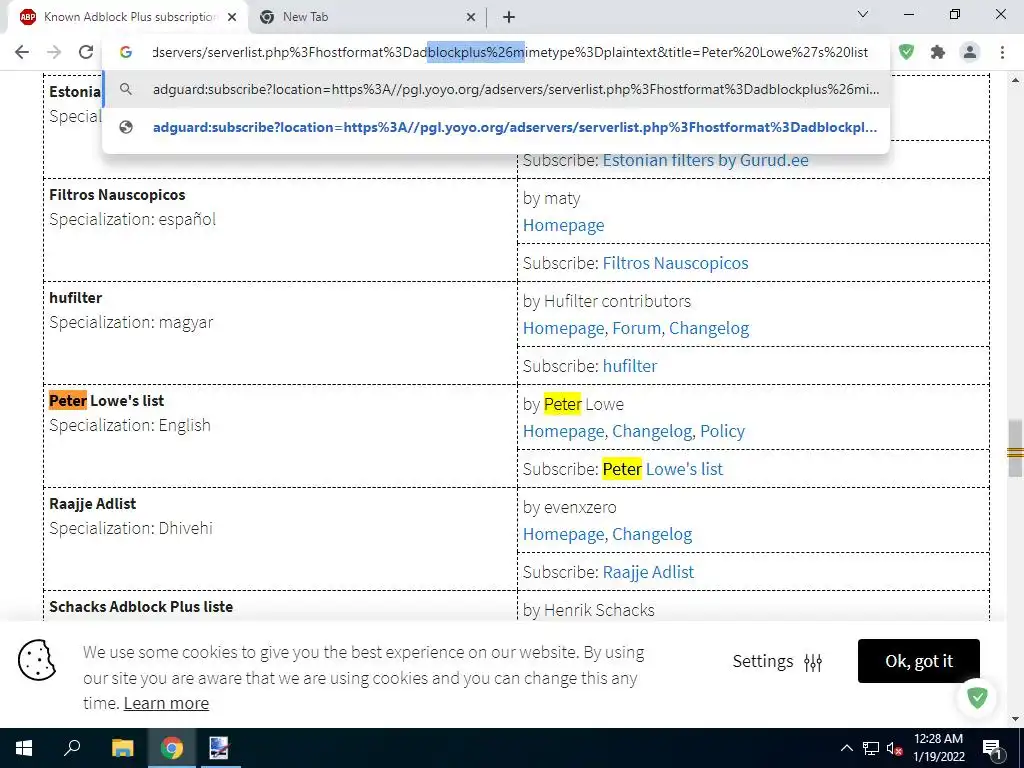Open the taskbar clock and date
The height and width of the screenshot is (768, 1024).
click(x=938, y=748)
